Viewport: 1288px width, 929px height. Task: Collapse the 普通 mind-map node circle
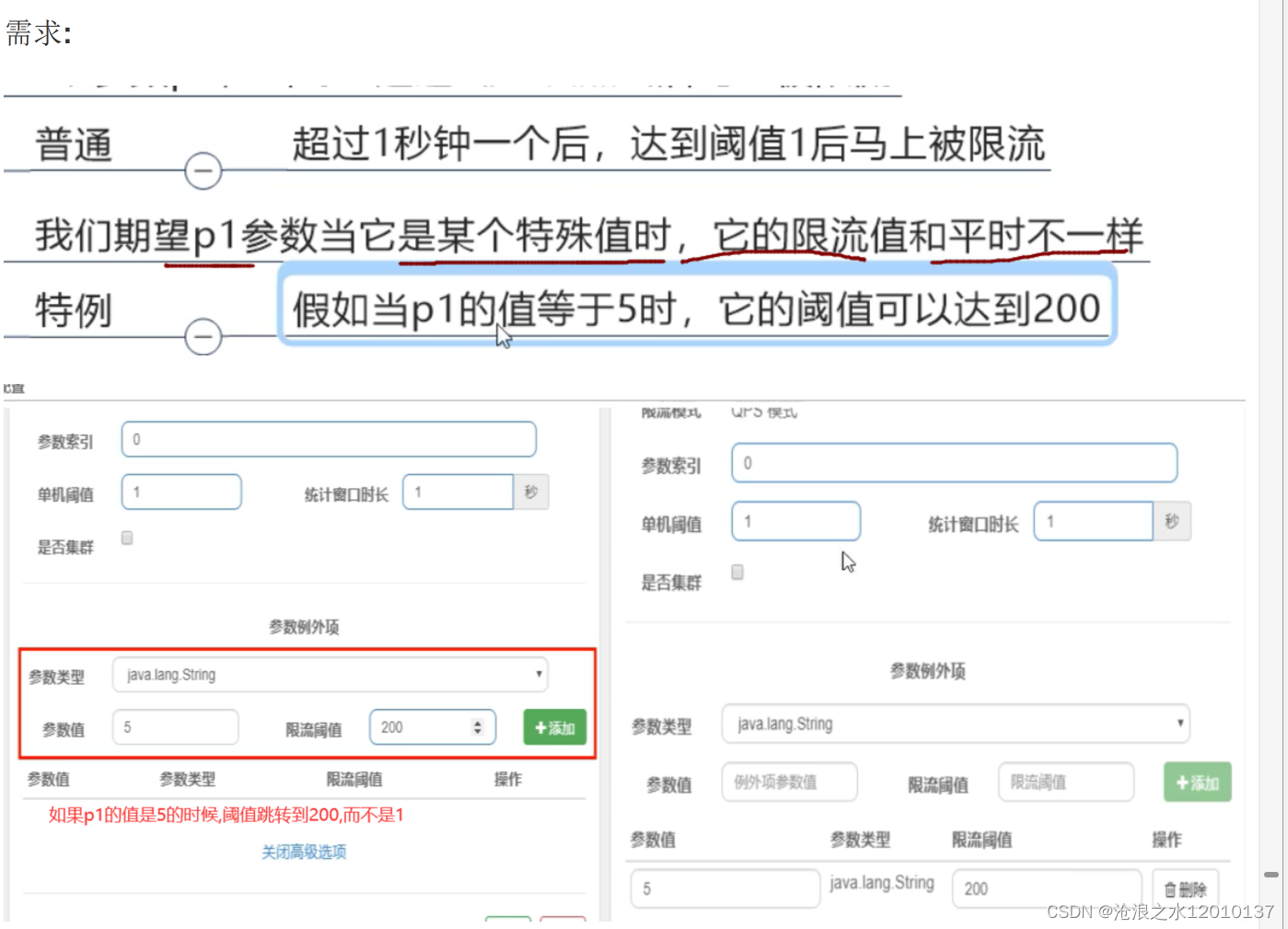pos(203,171)
